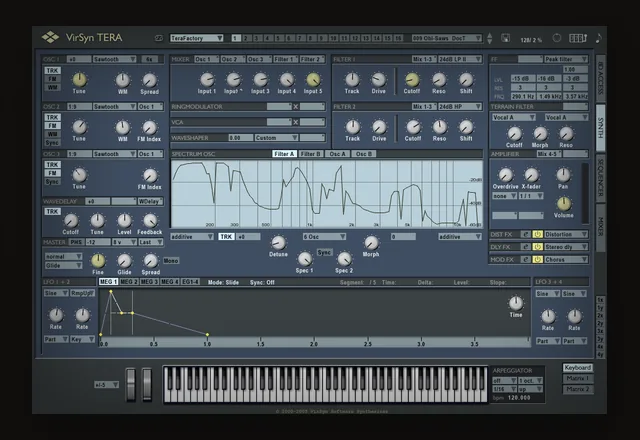Switch to the EG1-4 tab

tap(190, 282)
